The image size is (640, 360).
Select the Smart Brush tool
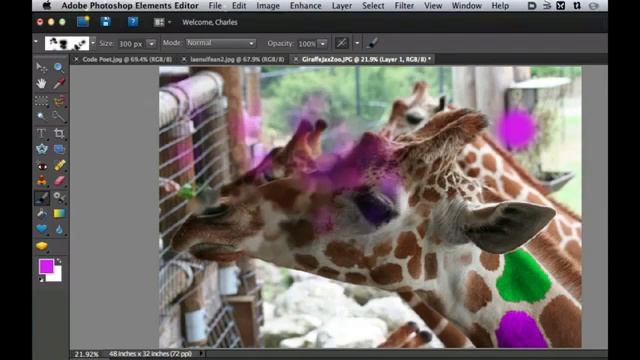[x=59, y=198]
